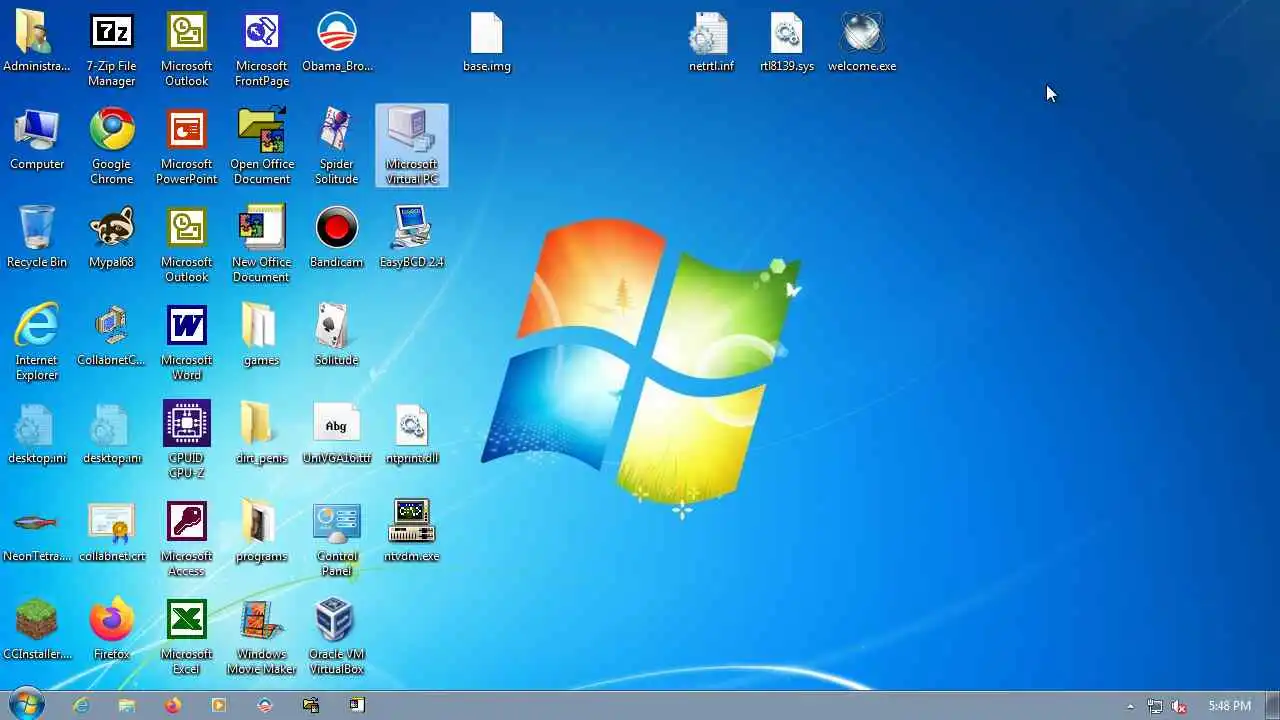Select the Mypal68 raccoon icon

[x=111, y=238]
